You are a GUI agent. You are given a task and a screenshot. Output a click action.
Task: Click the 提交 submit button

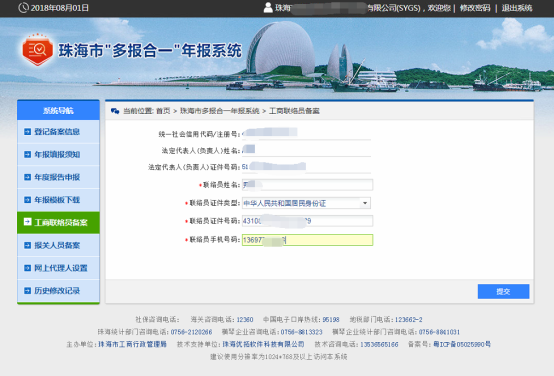[503, 292]
